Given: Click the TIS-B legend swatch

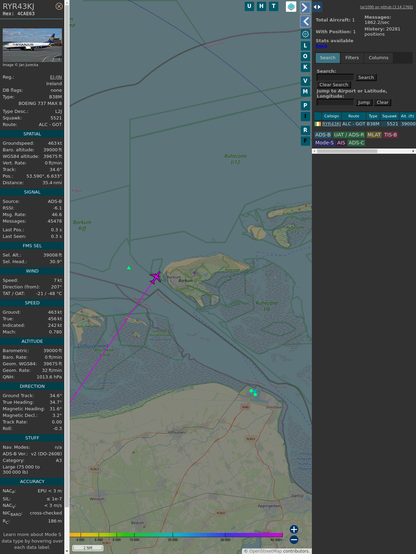Looking at the screenshot, I should (390, 135).
